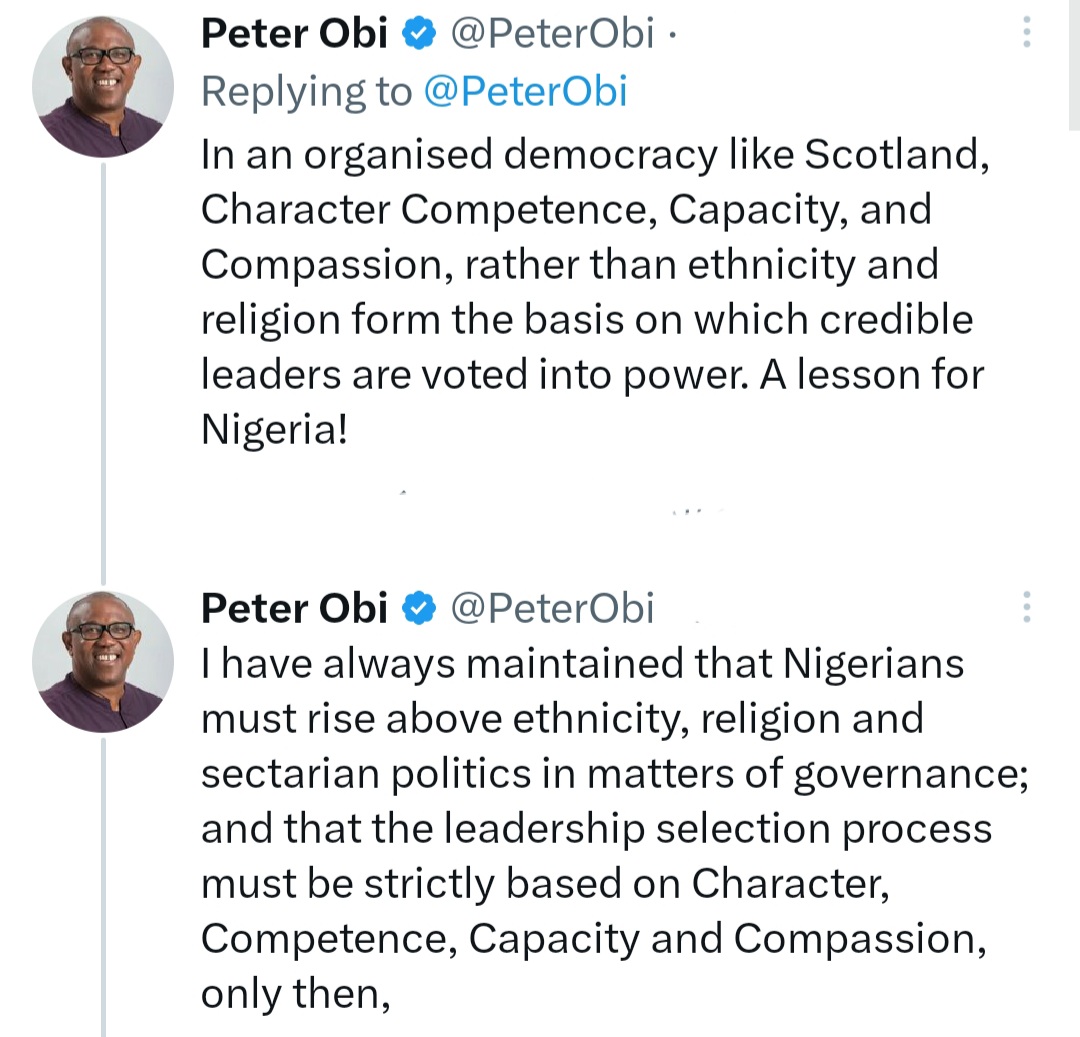This screenshot has height=1037, width=1080.
Task: Click the phrase 'A lesson for Nigeria!'
Action: point(592,402)
